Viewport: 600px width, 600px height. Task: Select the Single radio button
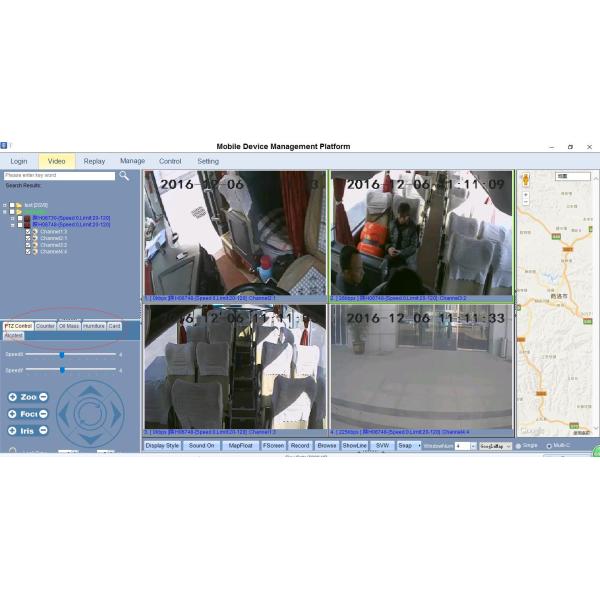click(x=519, y=446)
